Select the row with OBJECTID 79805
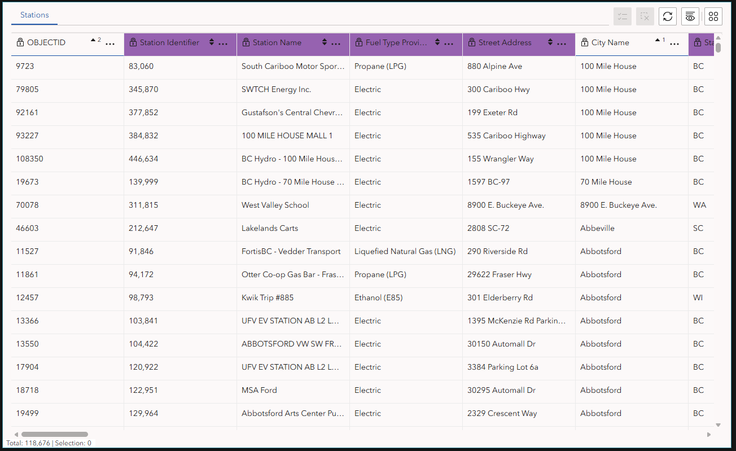The height and width of the screenshot is (451, 736). (362, 89)
